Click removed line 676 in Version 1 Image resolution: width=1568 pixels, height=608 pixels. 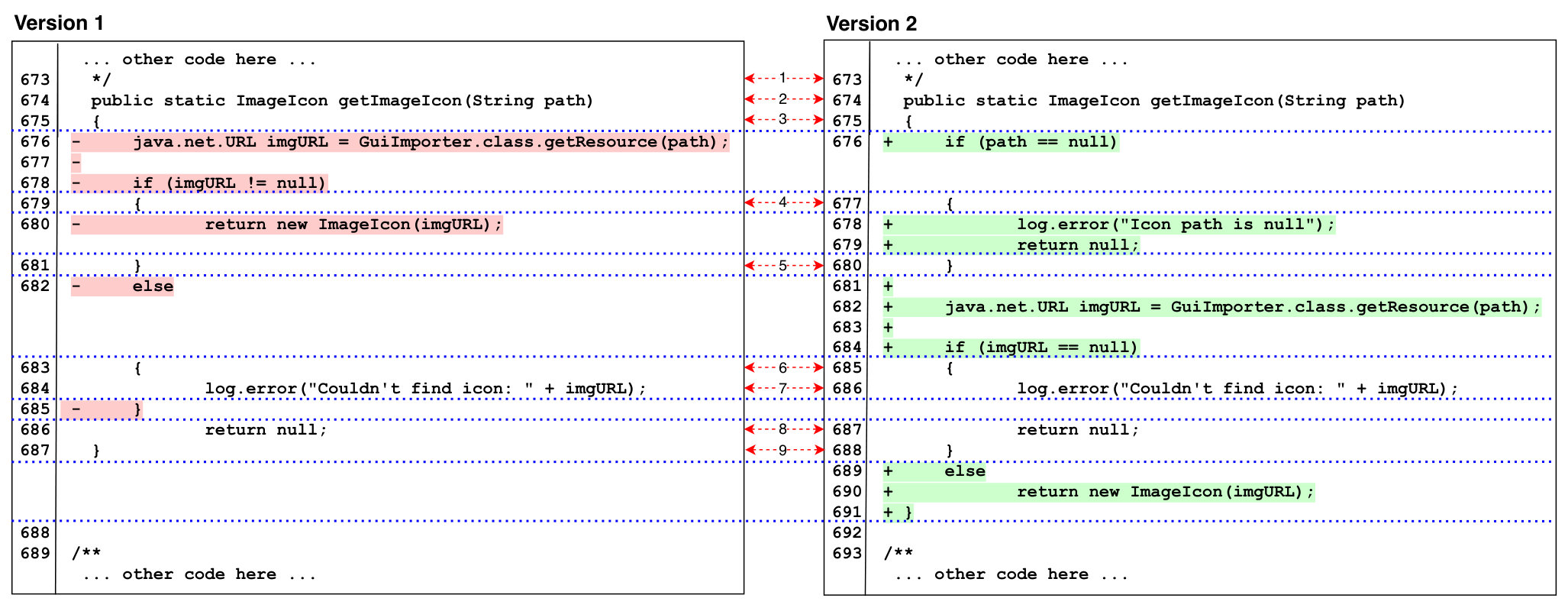click(x=400, y=142)
